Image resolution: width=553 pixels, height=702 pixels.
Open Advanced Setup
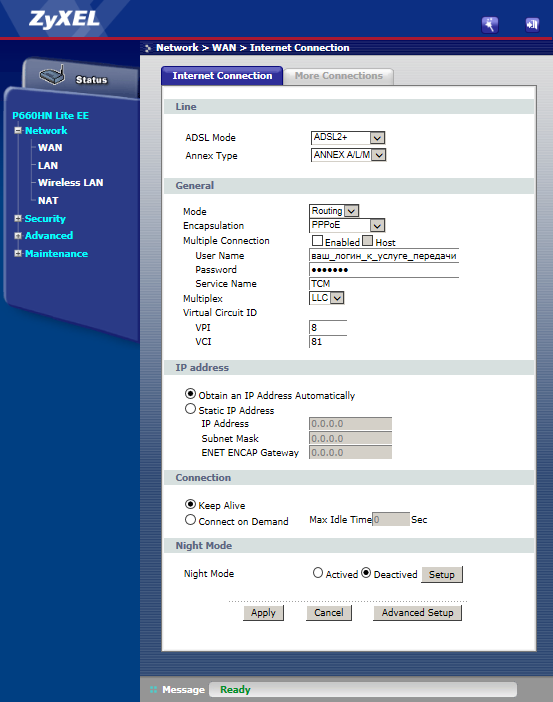[x=417, y=612]
